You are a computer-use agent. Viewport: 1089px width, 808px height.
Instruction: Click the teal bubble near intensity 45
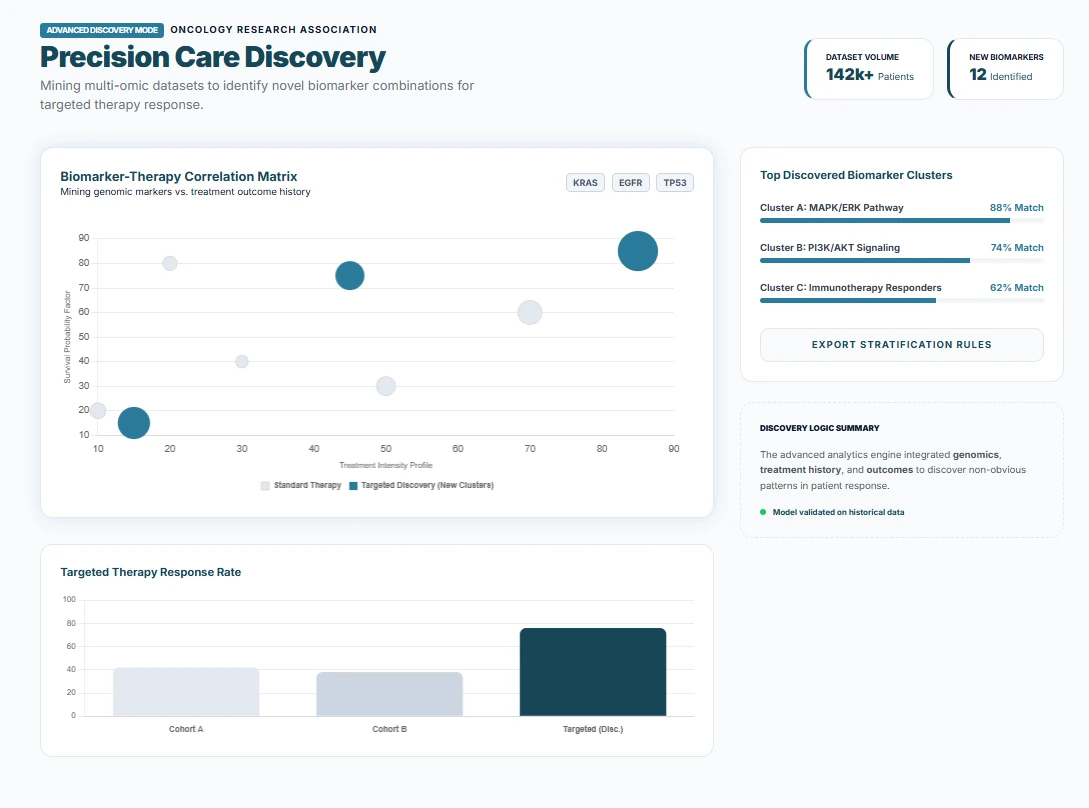click(x=349, y=276)
